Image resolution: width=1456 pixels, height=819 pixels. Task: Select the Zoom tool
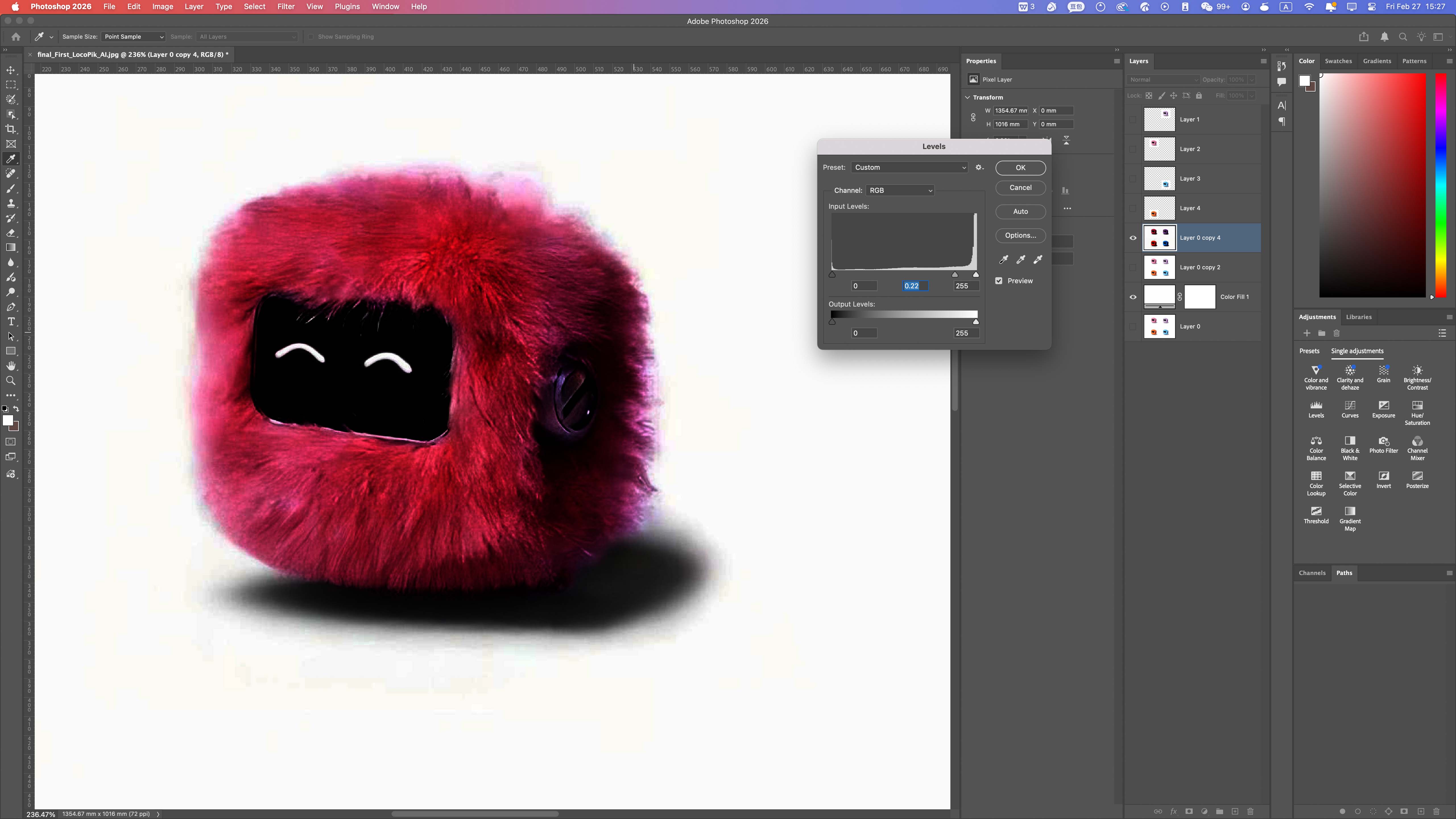(11, 380)
